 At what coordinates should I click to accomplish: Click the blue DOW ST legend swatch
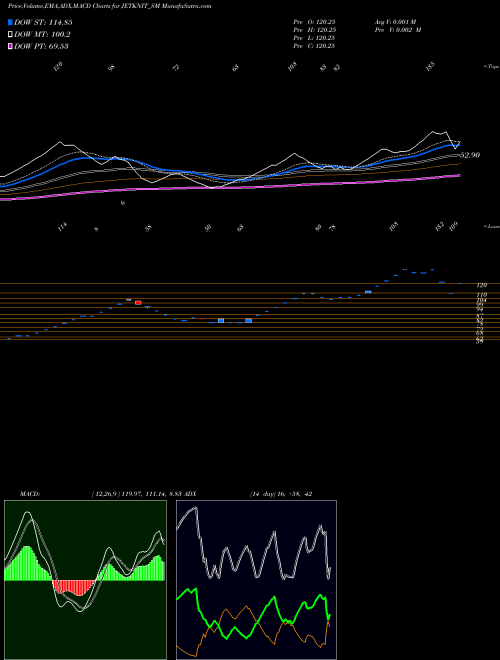pyautogui.click(x=10, y=22)
